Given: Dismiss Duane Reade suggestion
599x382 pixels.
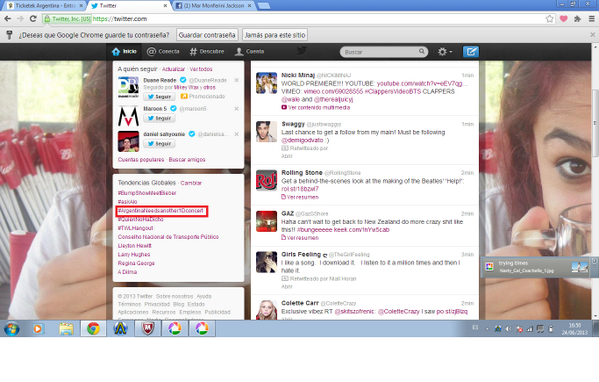Looking at the screenshot, I should 236,80.
